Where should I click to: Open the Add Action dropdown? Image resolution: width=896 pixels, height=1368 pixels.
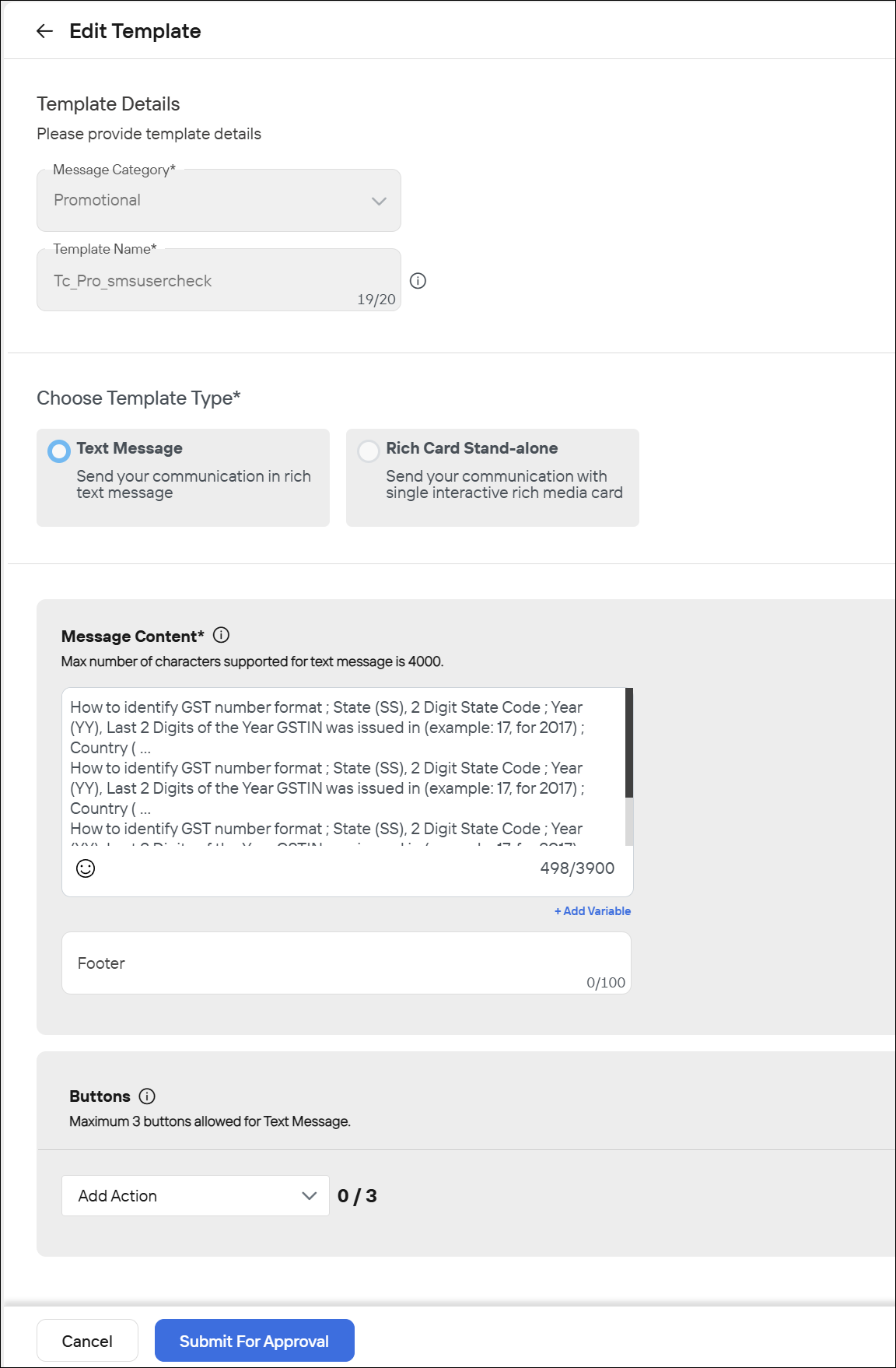coord(195,1196)
